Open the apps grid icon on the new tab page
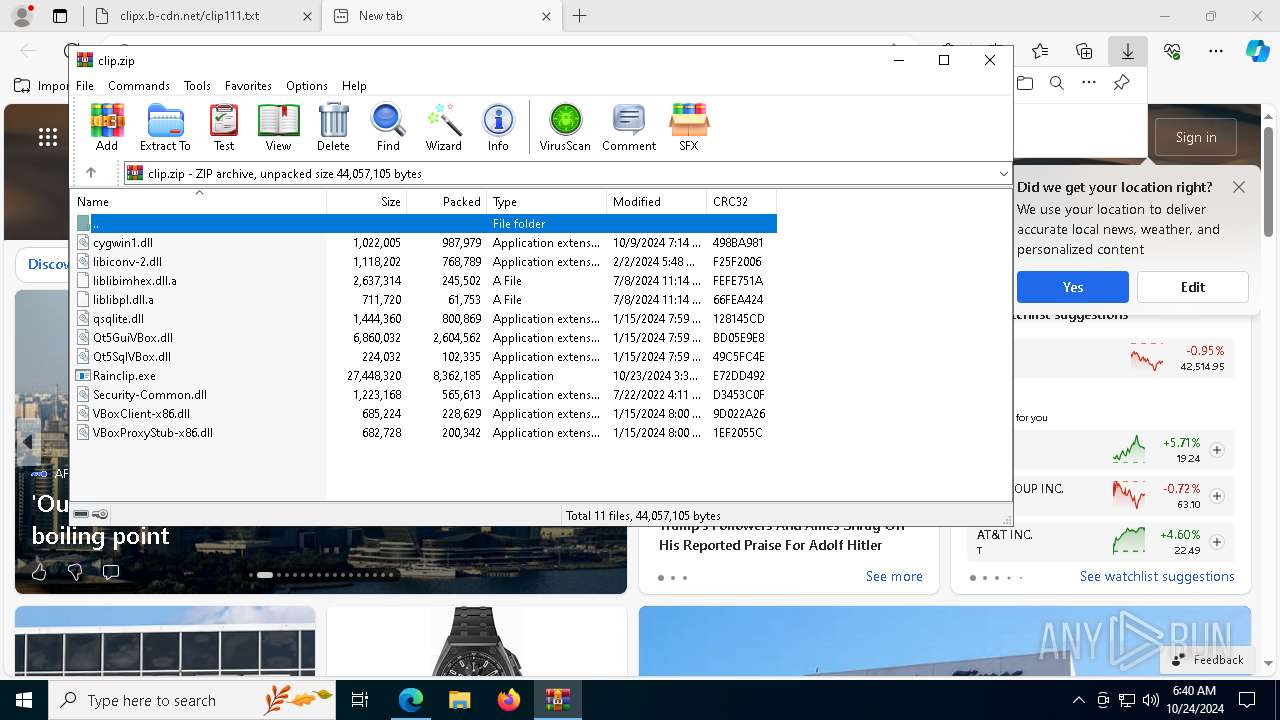The image size is (1280, 720). coord(47,137)
